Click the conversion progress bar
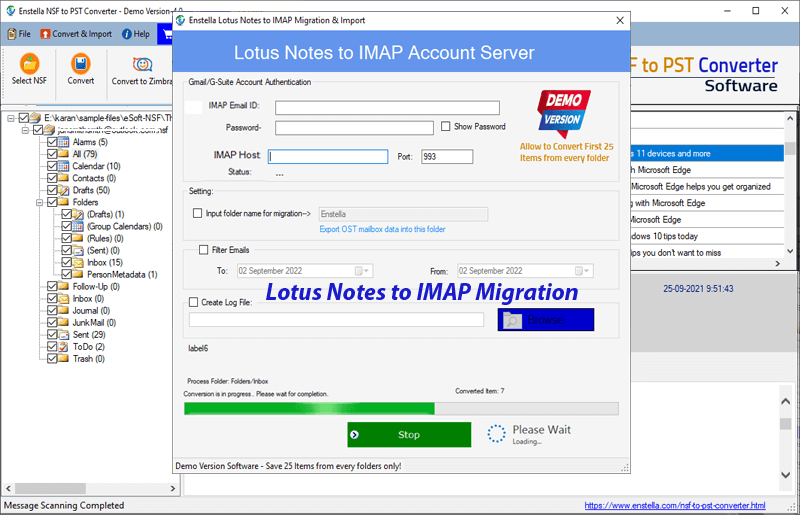The image size is (800, 515). point(402,408)
